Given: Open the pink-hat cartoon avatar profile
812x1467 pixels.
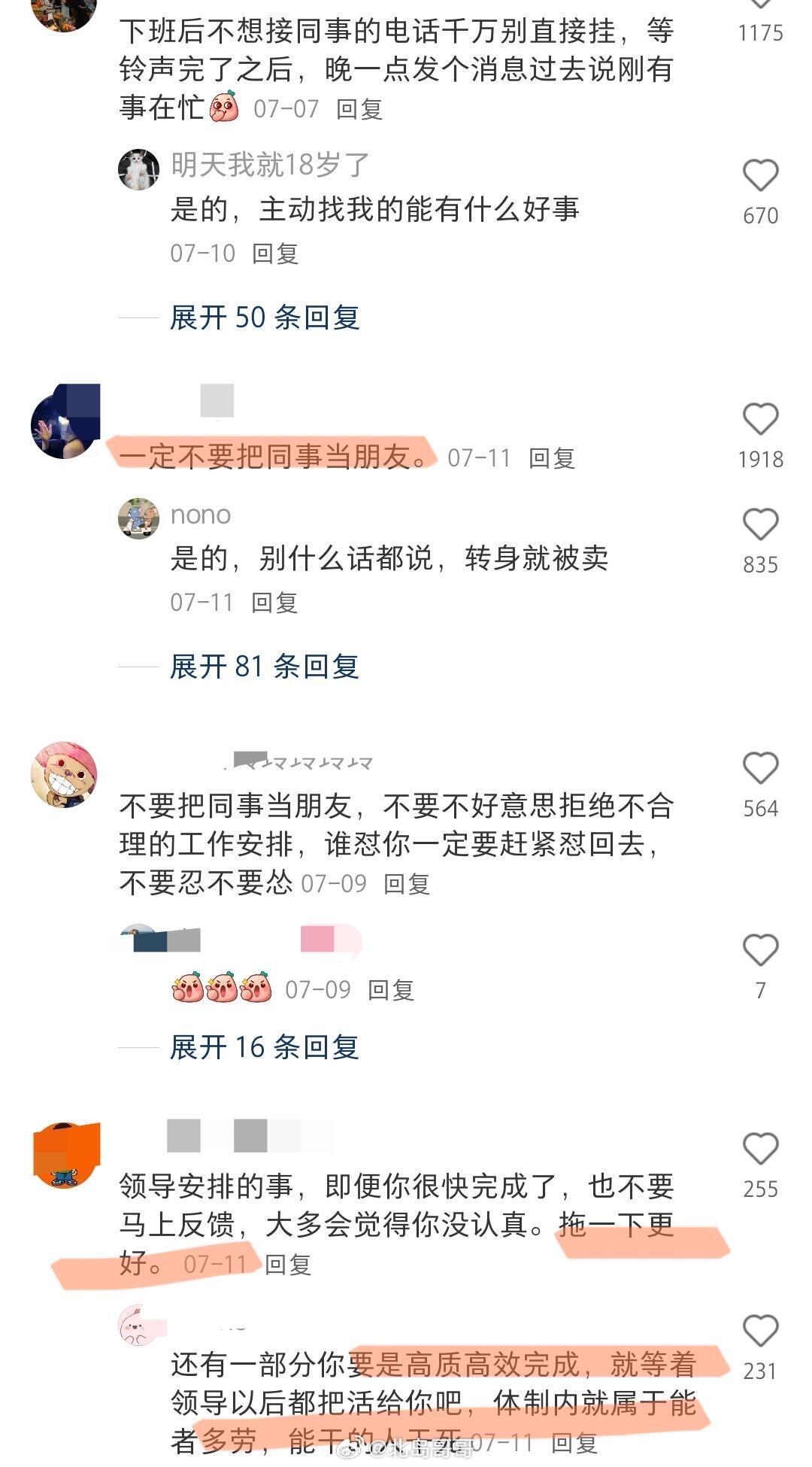Looking at the screenshot, I should click(64, 775).
